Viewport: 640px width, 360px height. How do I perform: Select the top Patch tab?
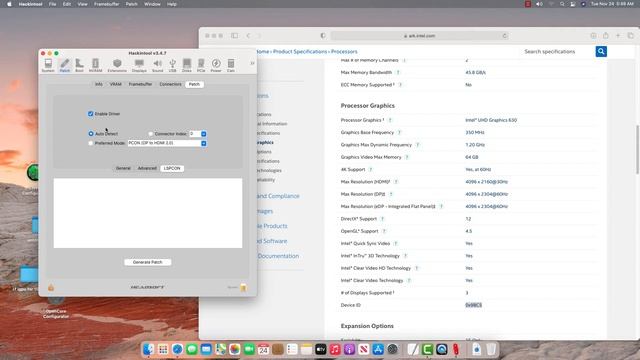pyautogui.click(x=194, y=84)
